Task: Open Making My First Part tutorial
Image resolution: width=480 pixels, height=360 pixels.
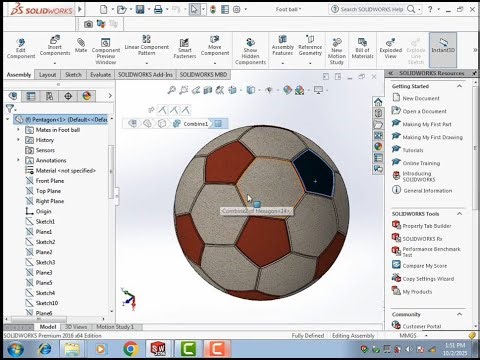Action: tap(427, 124)
